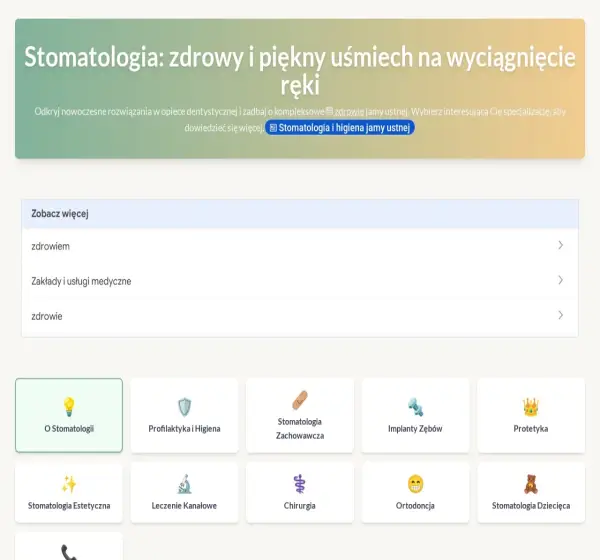Click the teddy bear icon for Stomatologia Dziecięca

click(x=531, y=484)
